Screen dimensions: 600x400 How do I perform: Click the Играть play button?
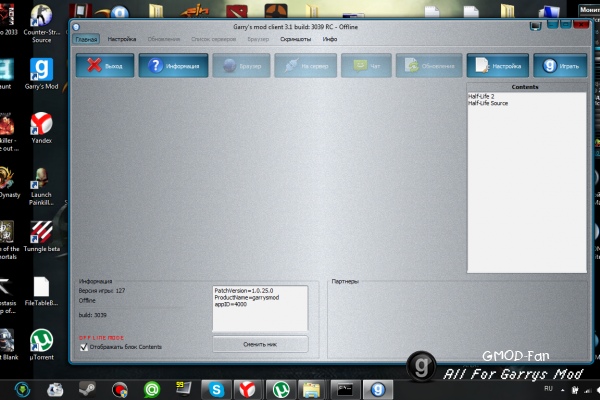pyautogui.click(x=560, y=66)
